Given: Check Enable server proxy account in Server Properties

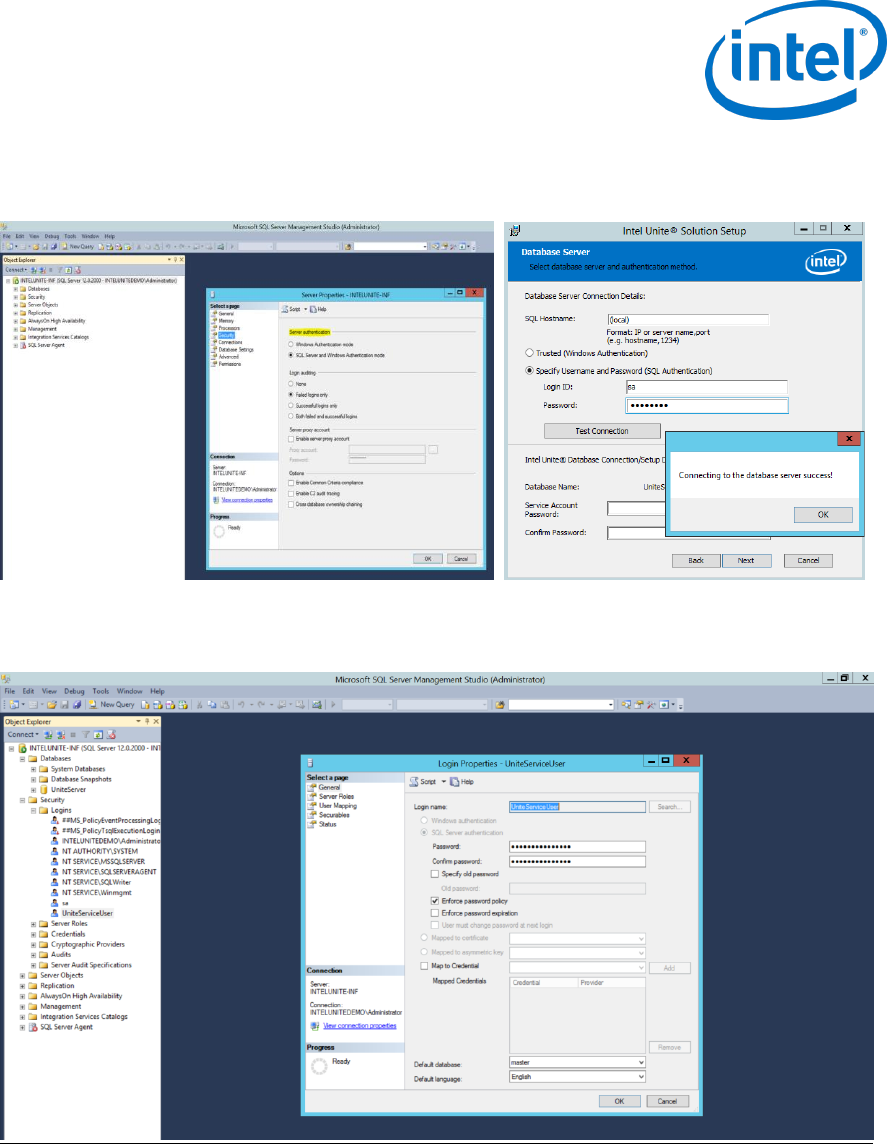Looking at the screenshot, I should coord(291,439).
